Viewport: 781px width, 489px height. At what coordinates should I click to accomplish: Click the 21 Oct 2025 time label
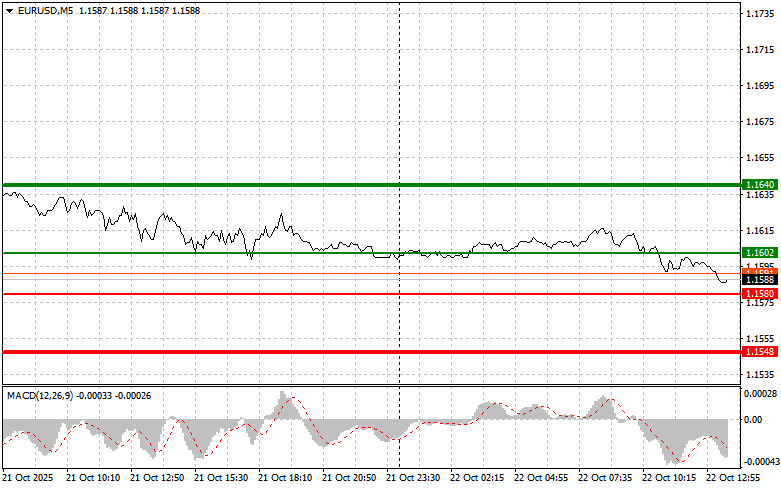[28, 478]
